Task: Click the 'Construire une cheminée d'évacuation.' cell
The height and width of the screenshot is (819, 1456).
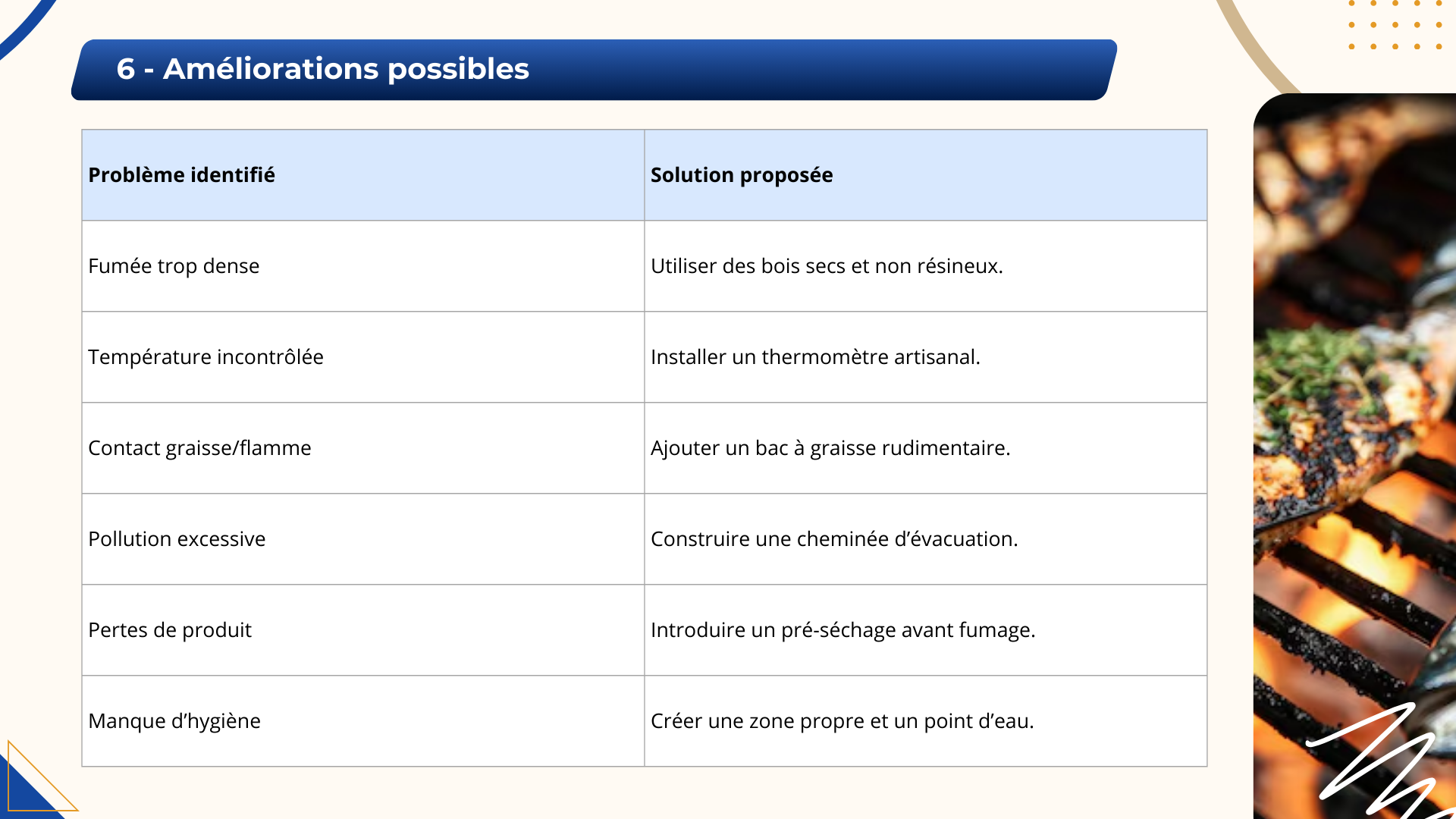Action: (926, 539)
